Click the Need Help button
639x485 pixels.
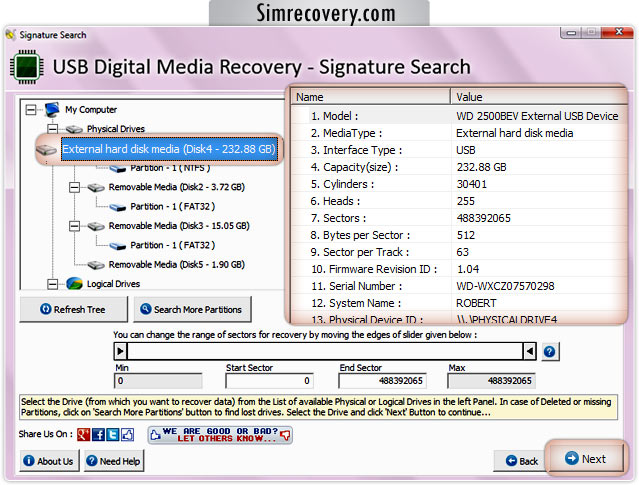click(x=114, y=461)
